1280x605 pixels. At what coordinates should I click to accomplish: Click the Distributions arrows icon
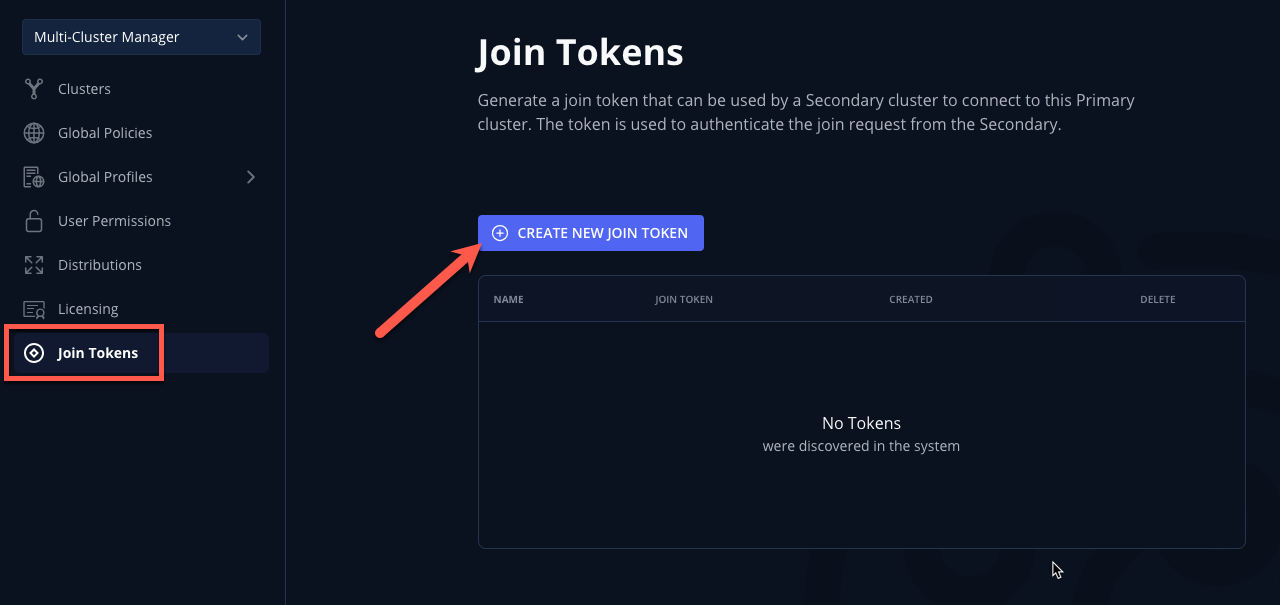34,265
